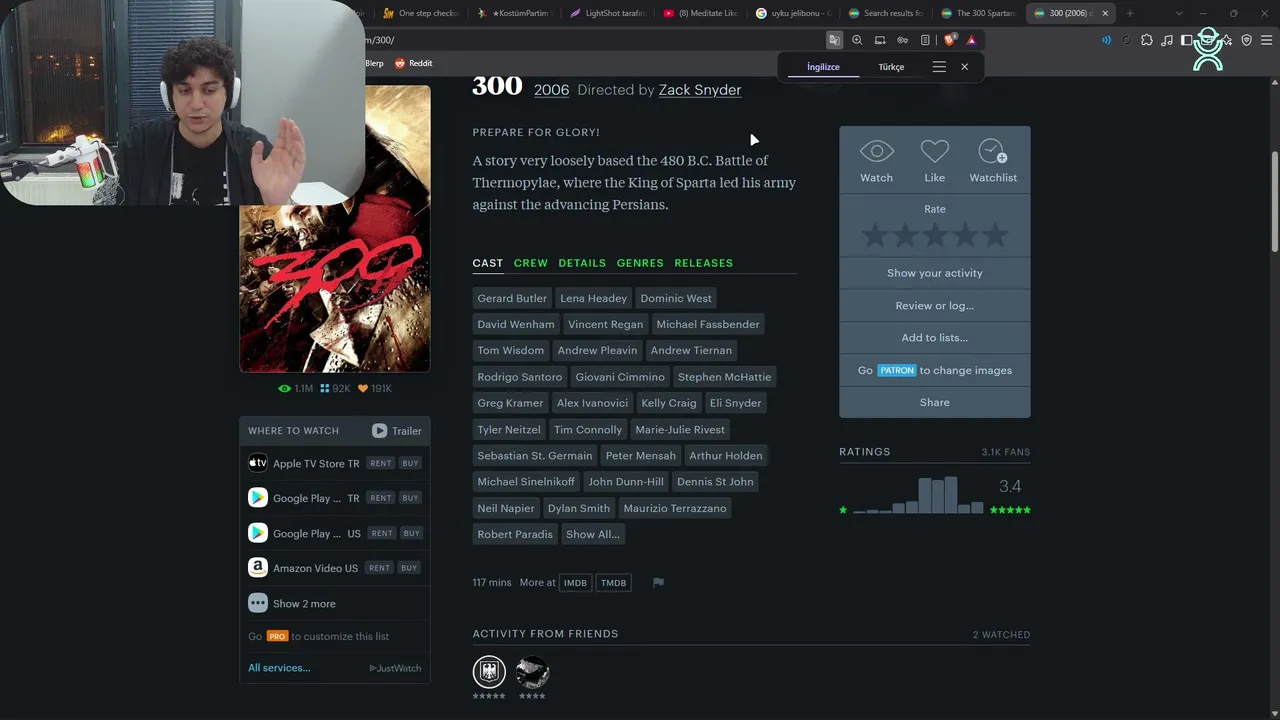Switch to the CREW tab

click(x=531, y=263)
